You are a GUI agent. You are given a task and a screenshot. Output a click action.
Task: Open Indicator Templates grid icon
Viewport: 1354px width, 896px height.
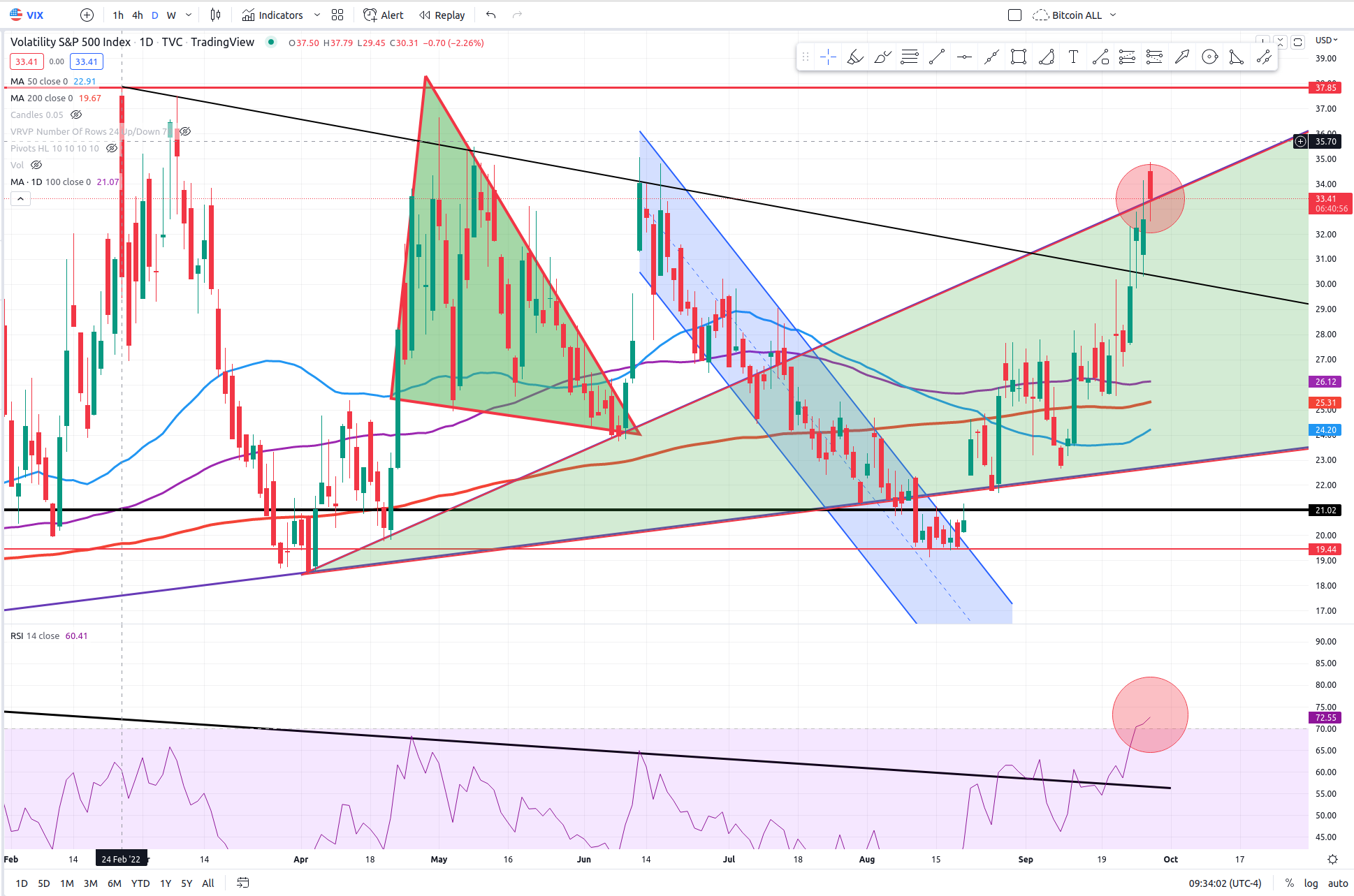[337, 15]
